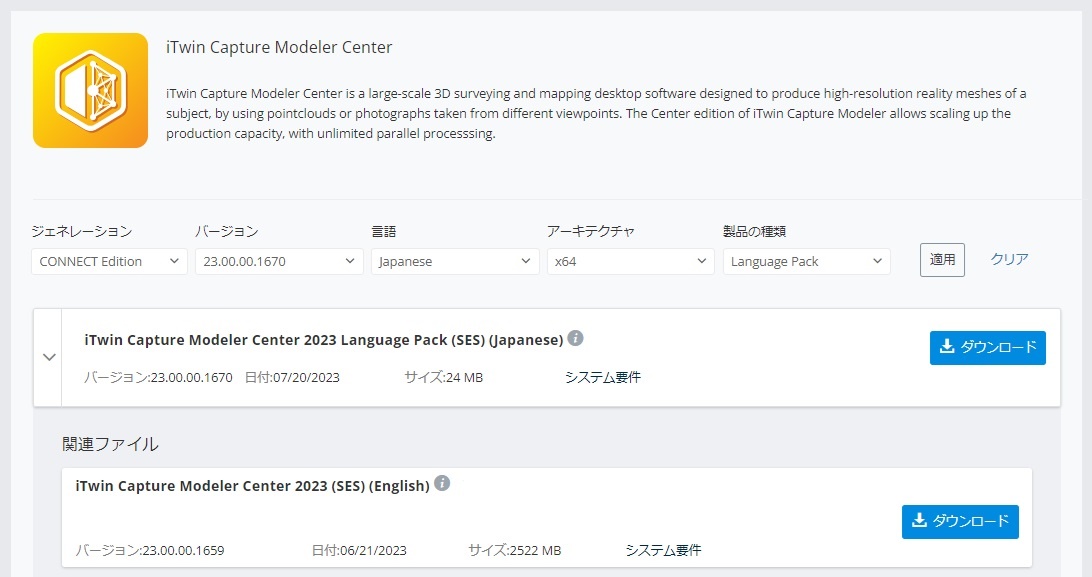Screen dimensions: 1092x577
Task: Click the 関連ファイル heading
Action: (x=110, y=444)
